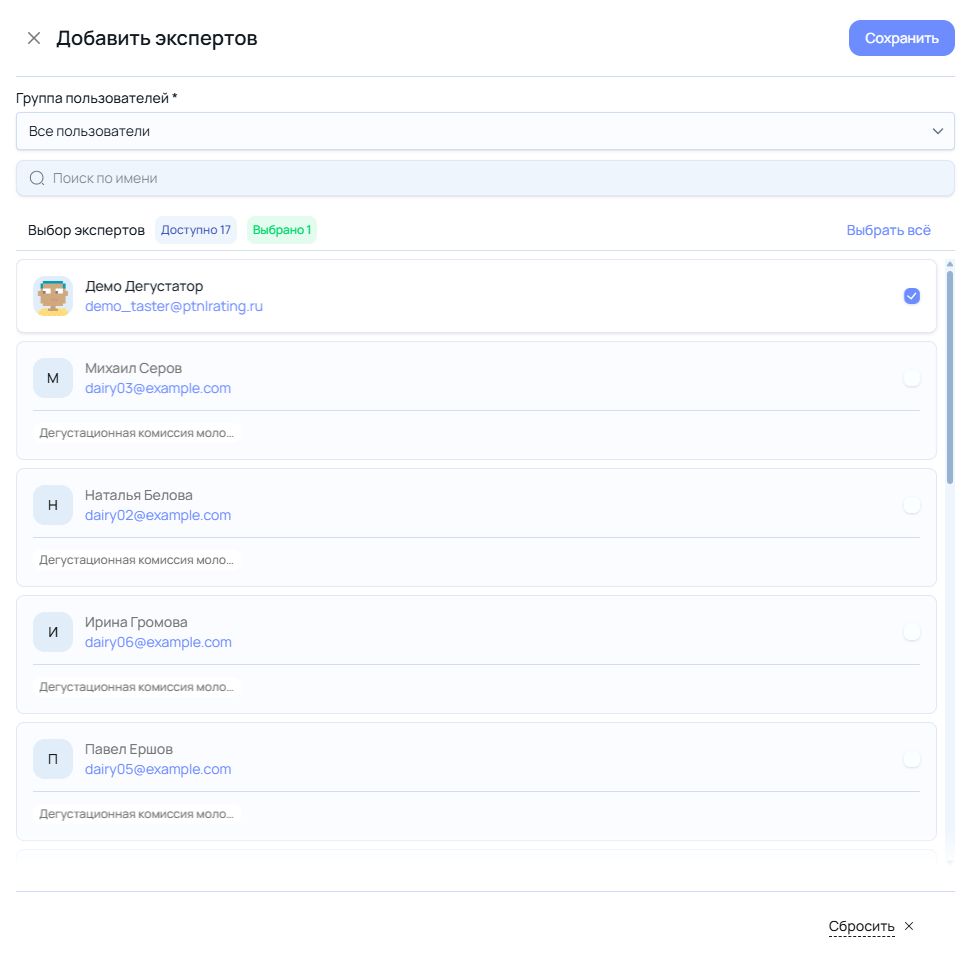Click the Выбор экспертов label
The height and width of the screenshot is (960, 971).
(x=86, y=230)
